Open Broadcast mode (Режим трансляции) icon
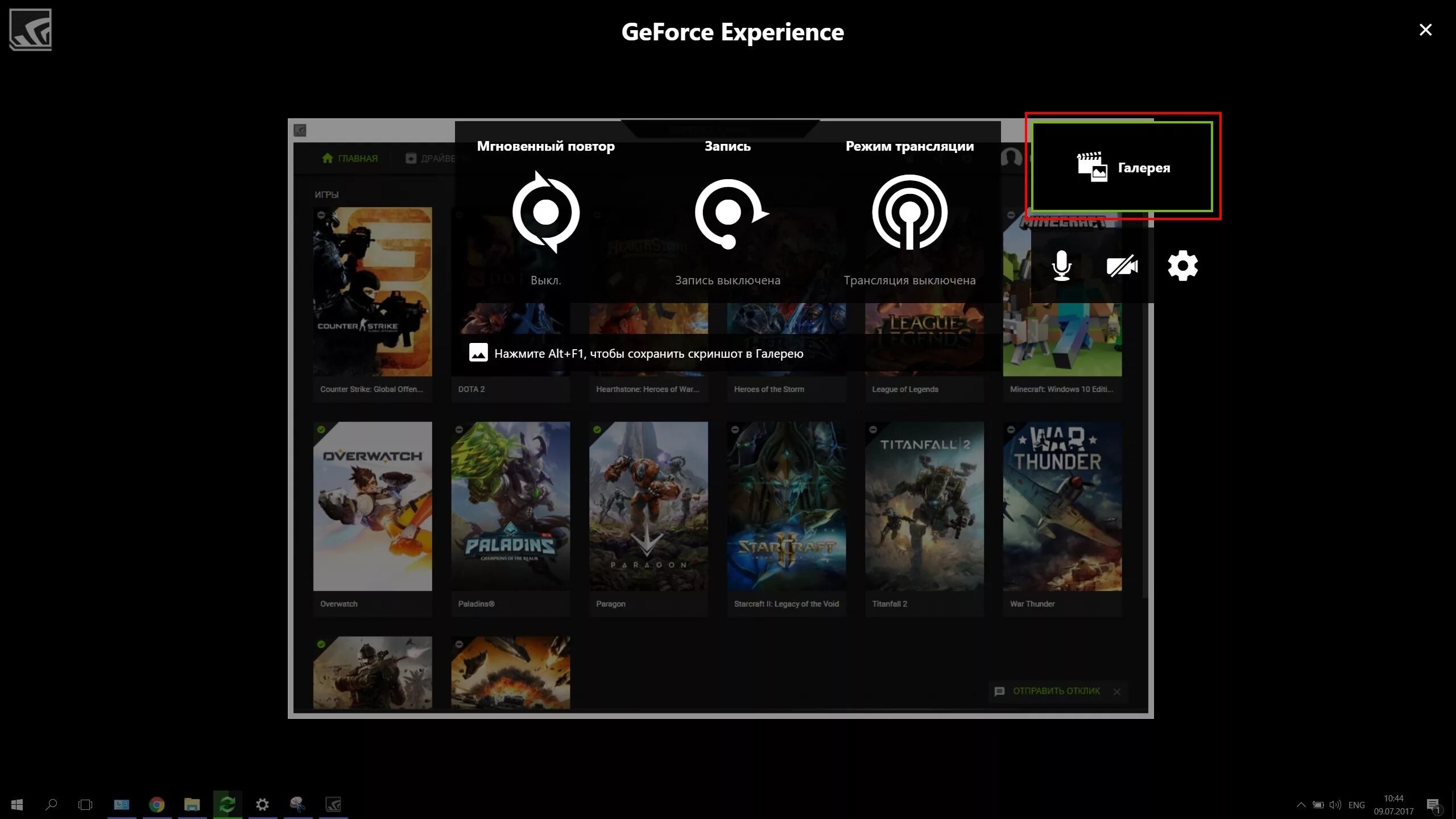 pyautogui.click(x=909, y=212)
